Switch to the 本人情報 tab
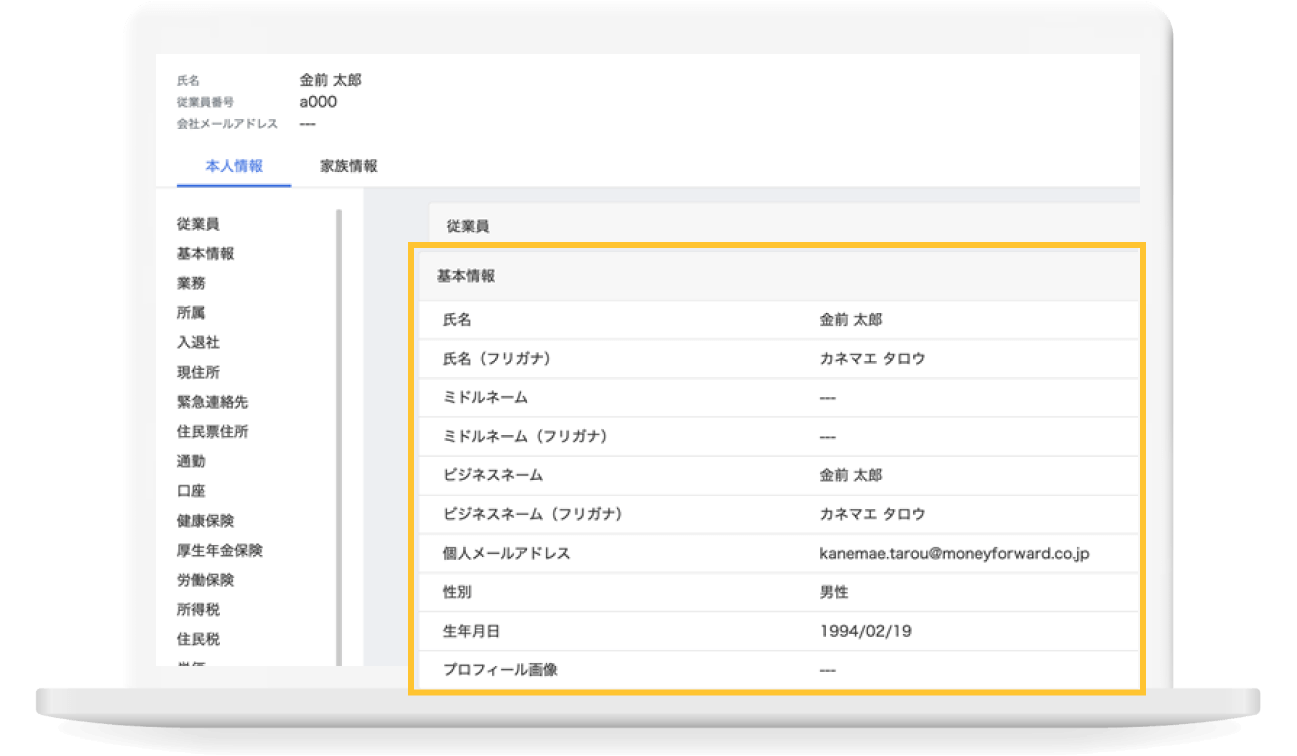1297x756 pixels. coord(234,166)
